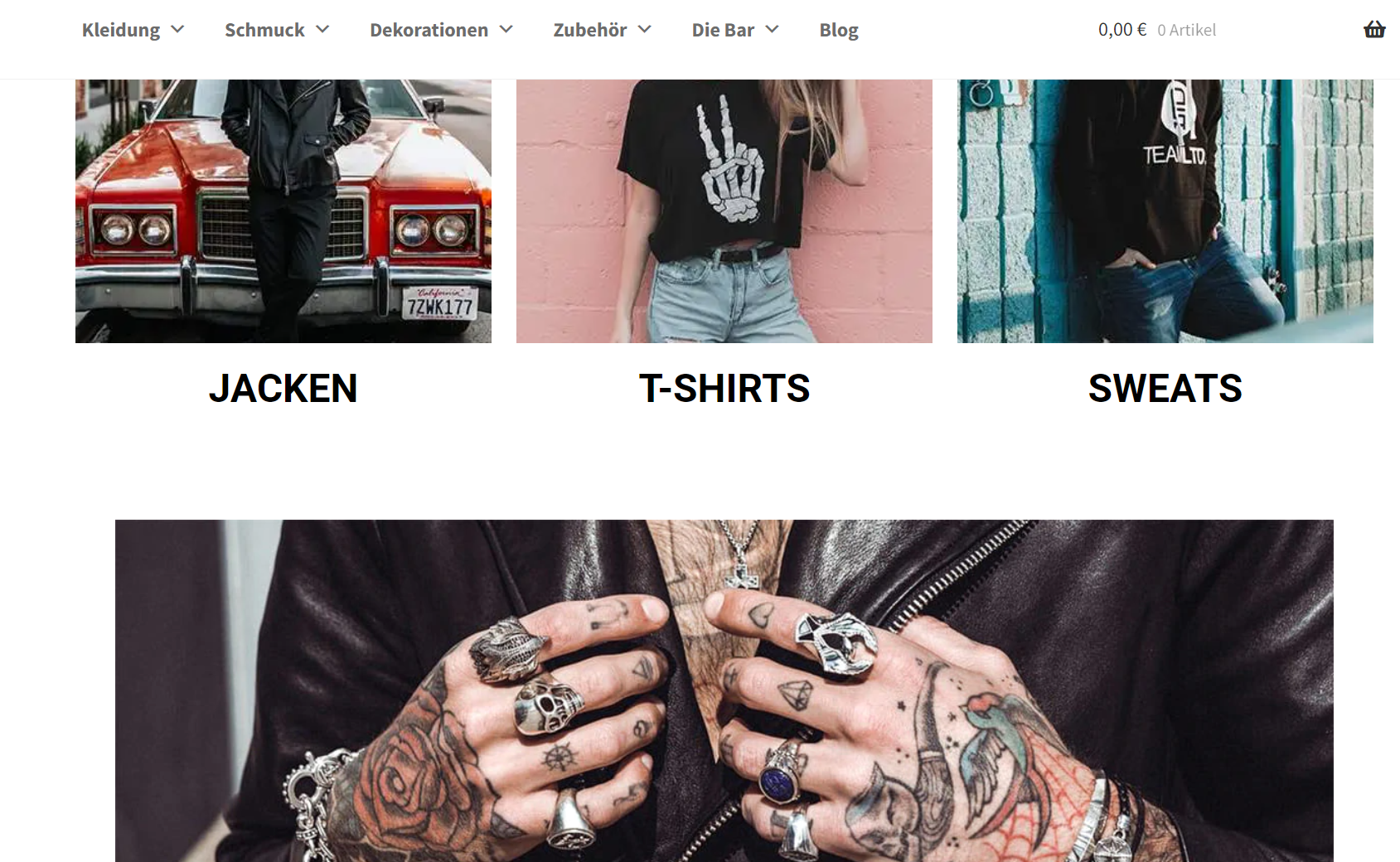Expand the Dekorationen menu chevron
This screenshot has width=1400, height=862.
(506, 30)
